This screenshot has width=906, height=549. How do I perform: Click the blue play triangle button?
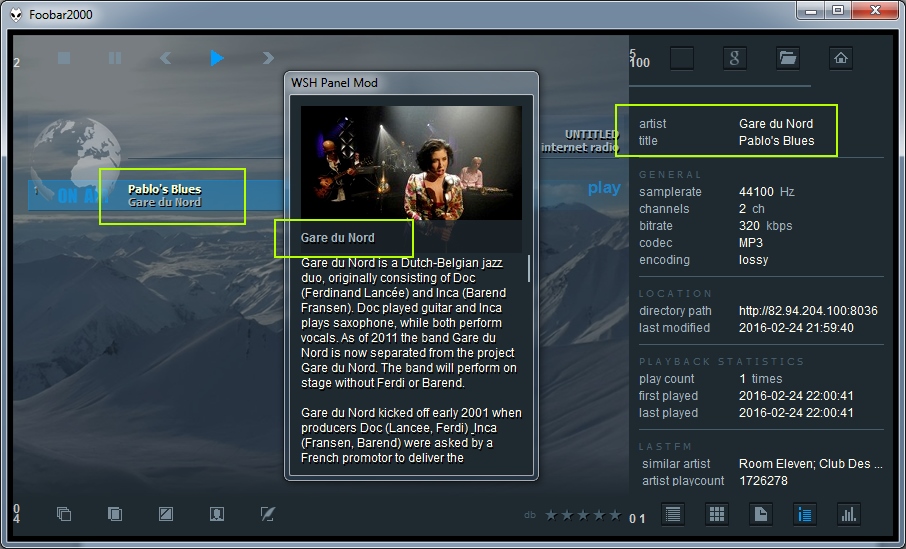(x=217, y=58)
